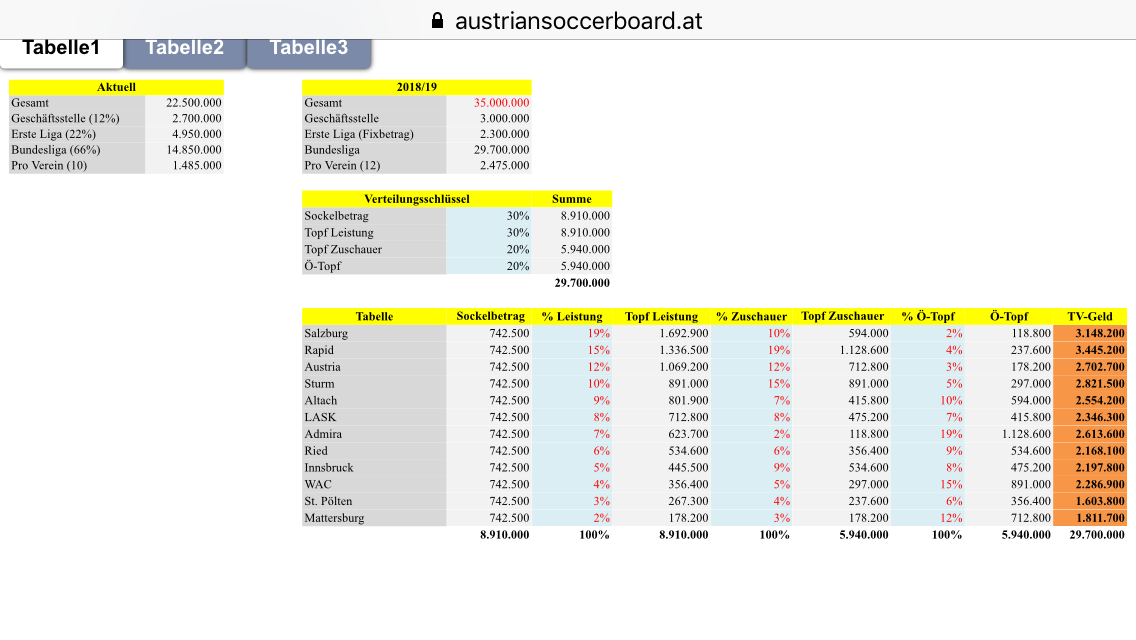Click Sturm's TV-Geld 2.821.500 cell

tap(1090, 383)
